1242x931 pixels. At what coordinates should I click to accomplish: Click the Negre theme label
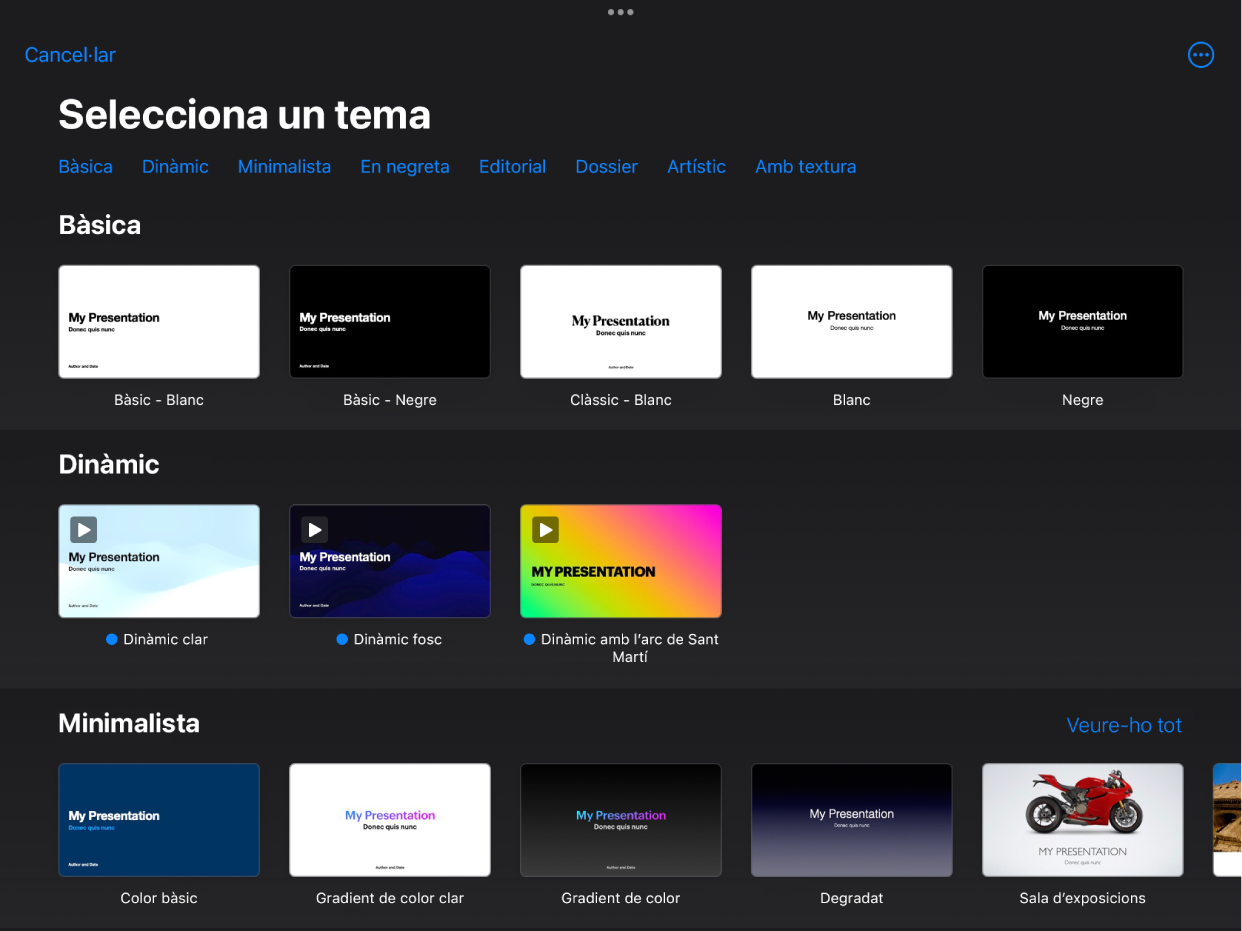coord(1083,400)
